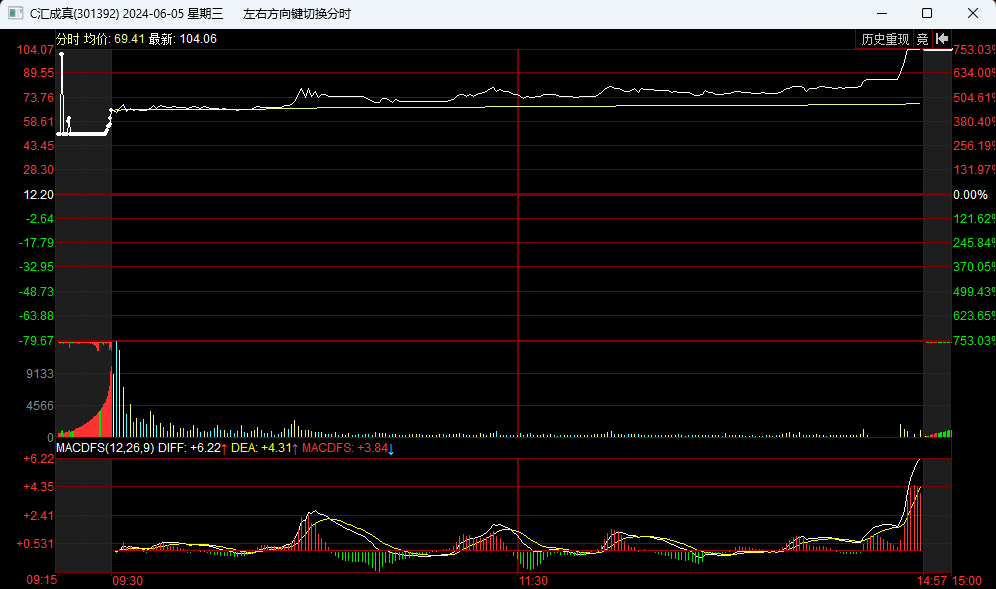Image resolution: width=996 pixels, height=589 pixels.
Task: Click the 11:30 time axis marker
Action: tap(532, 581)
